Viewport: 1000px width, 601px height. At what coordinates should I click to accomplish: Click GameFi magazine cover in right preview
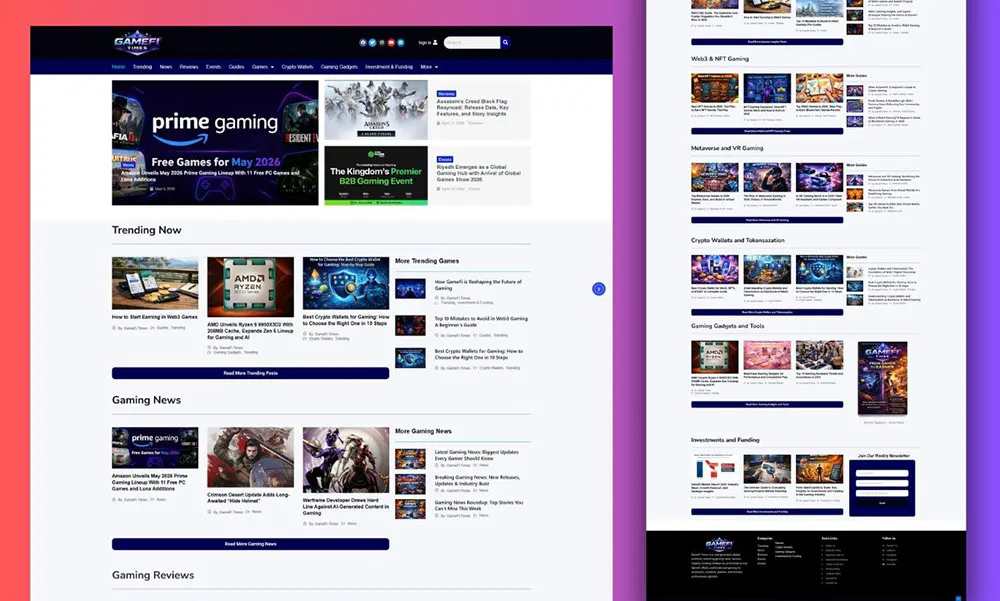point(883,379)
